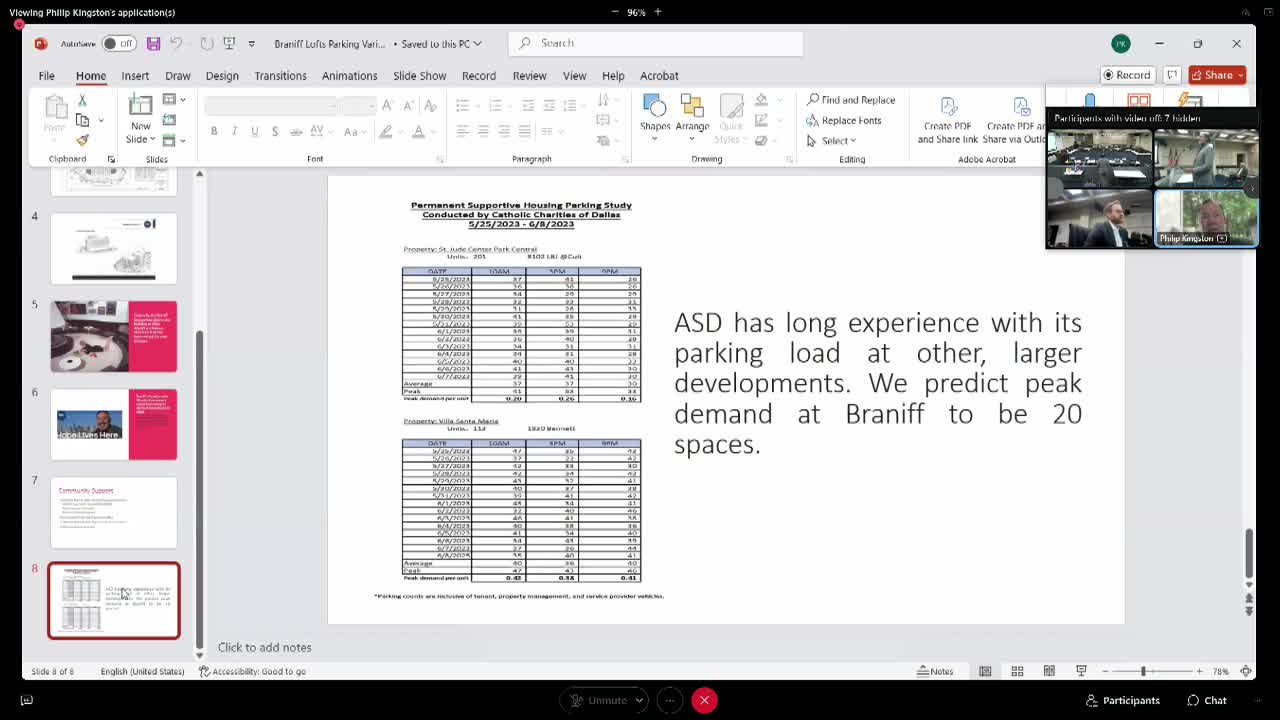1280x720 pixels.
Task: Open the Shapes gallery
Action: [x=655, y=117]
